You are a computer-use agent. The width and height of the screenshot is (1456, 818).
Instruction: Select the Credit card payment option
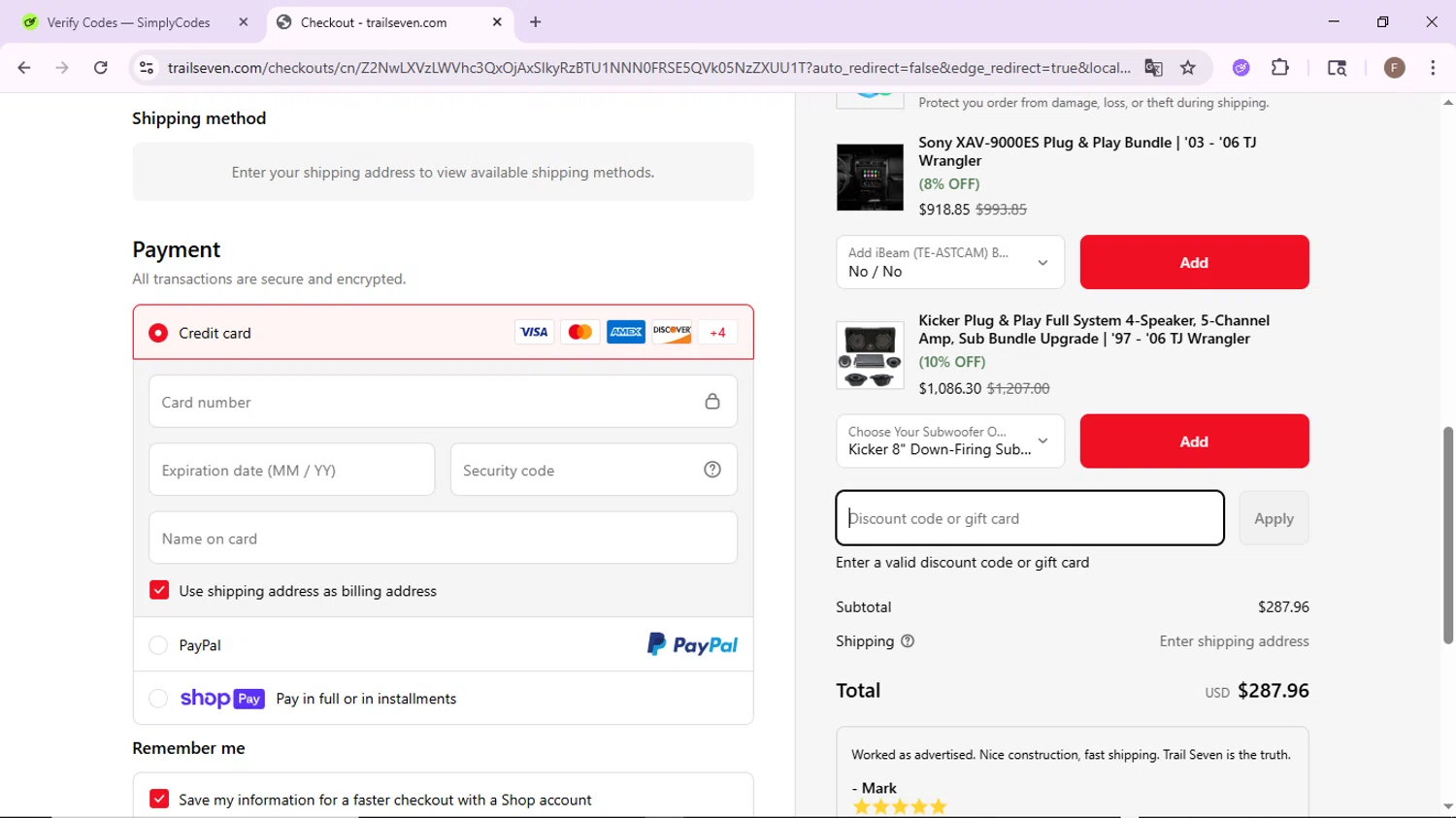tap(158, 333)
